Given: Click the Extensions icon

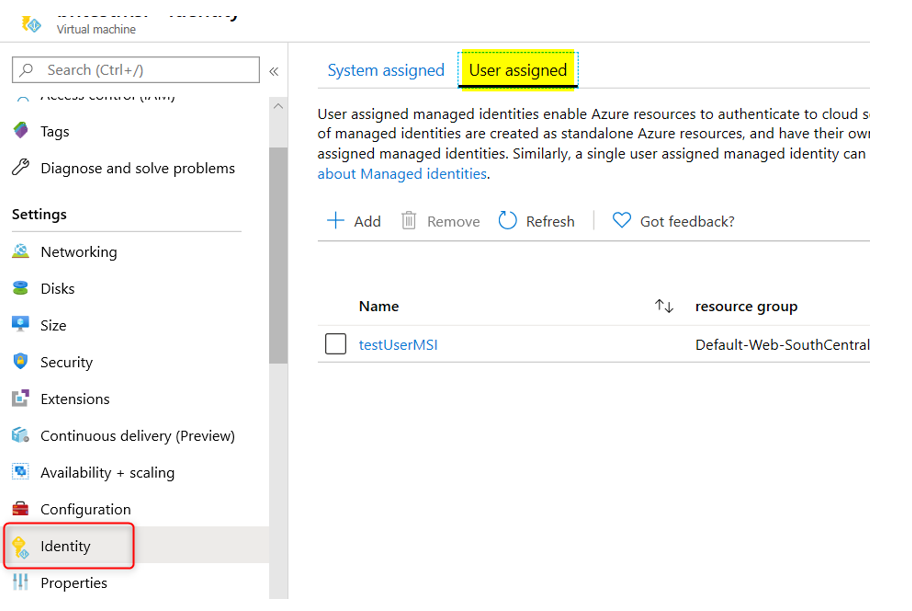Looking at the screenshot, I should 21,399.
